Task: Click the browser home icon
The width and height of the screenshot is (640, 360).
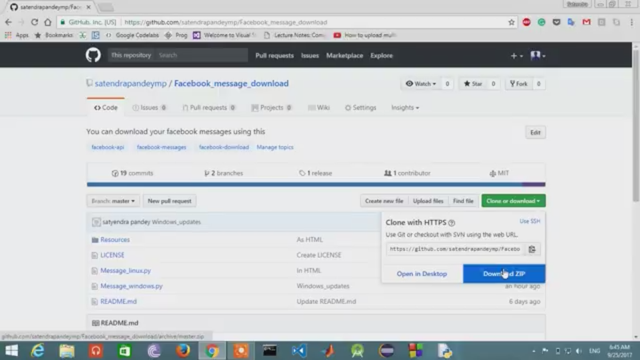Action: 48,22
